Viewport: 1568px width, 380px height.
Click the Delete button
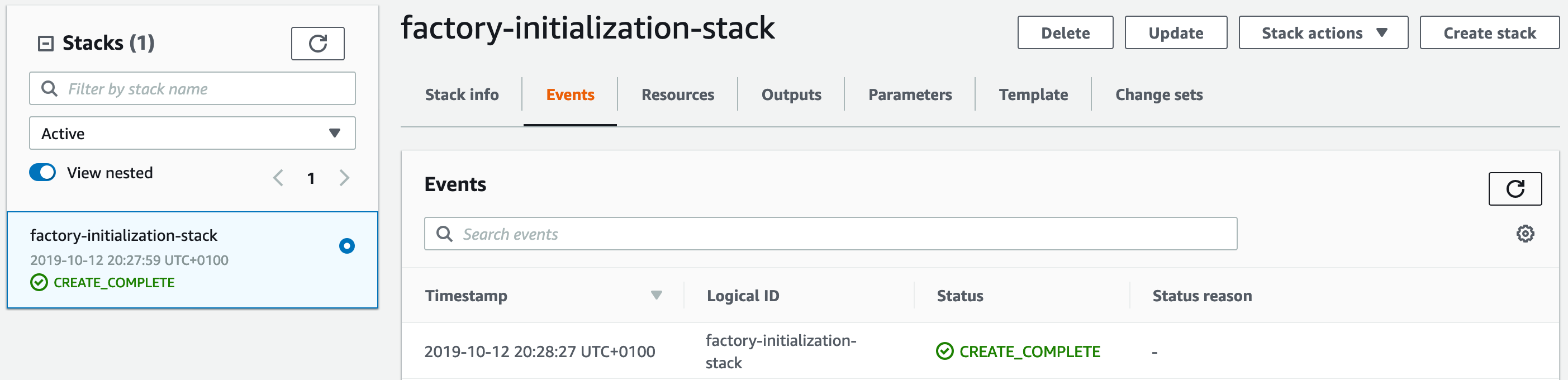click(x=1065, y=33)
